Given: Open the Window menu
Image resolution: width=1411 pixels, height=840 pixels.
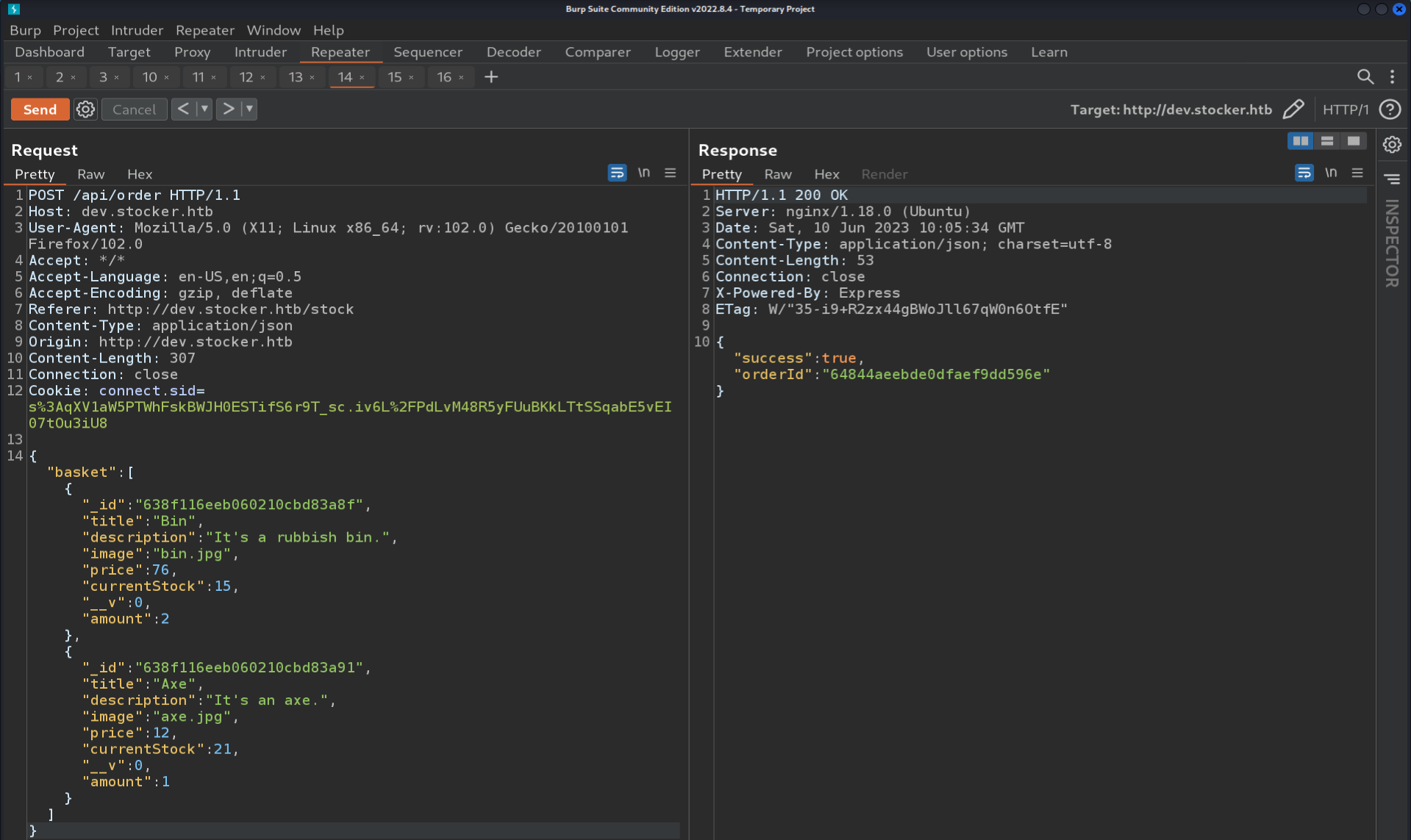Looking at the screenshot, I should coord(274,30).
